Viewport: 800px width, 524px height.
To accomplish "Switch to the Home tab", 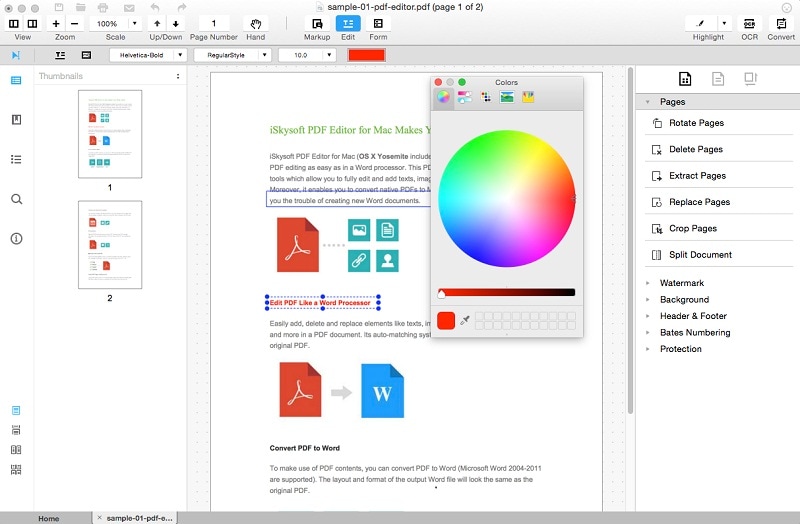I will [x=48, y=518].
